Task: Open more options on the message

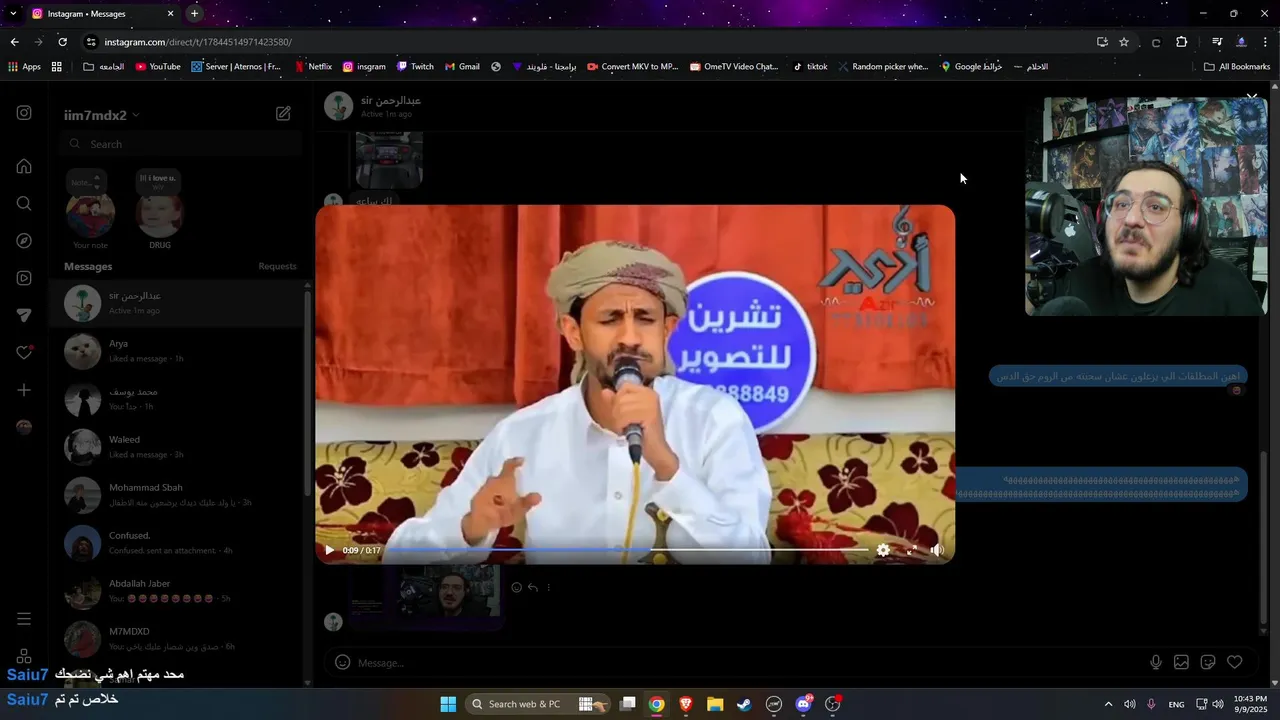Action: pyautogui.click(x=548, y=587)
